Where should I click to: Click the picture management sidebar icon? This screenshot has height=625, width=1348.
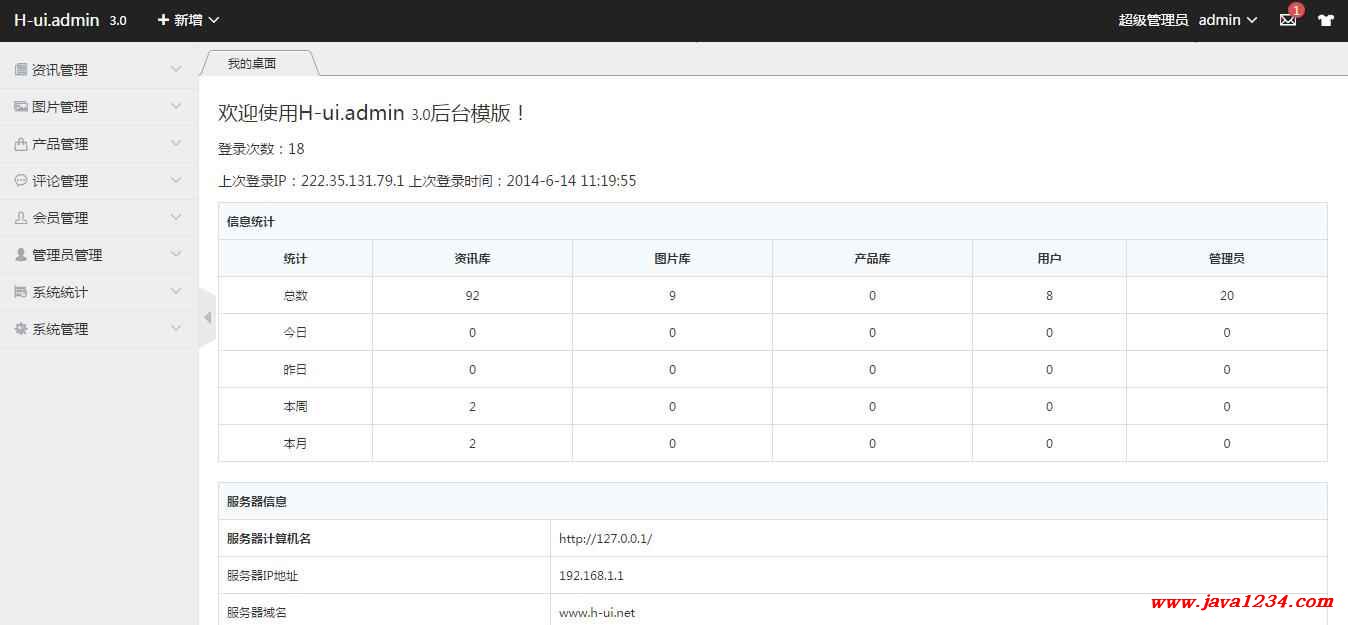(x=21, y=107)
